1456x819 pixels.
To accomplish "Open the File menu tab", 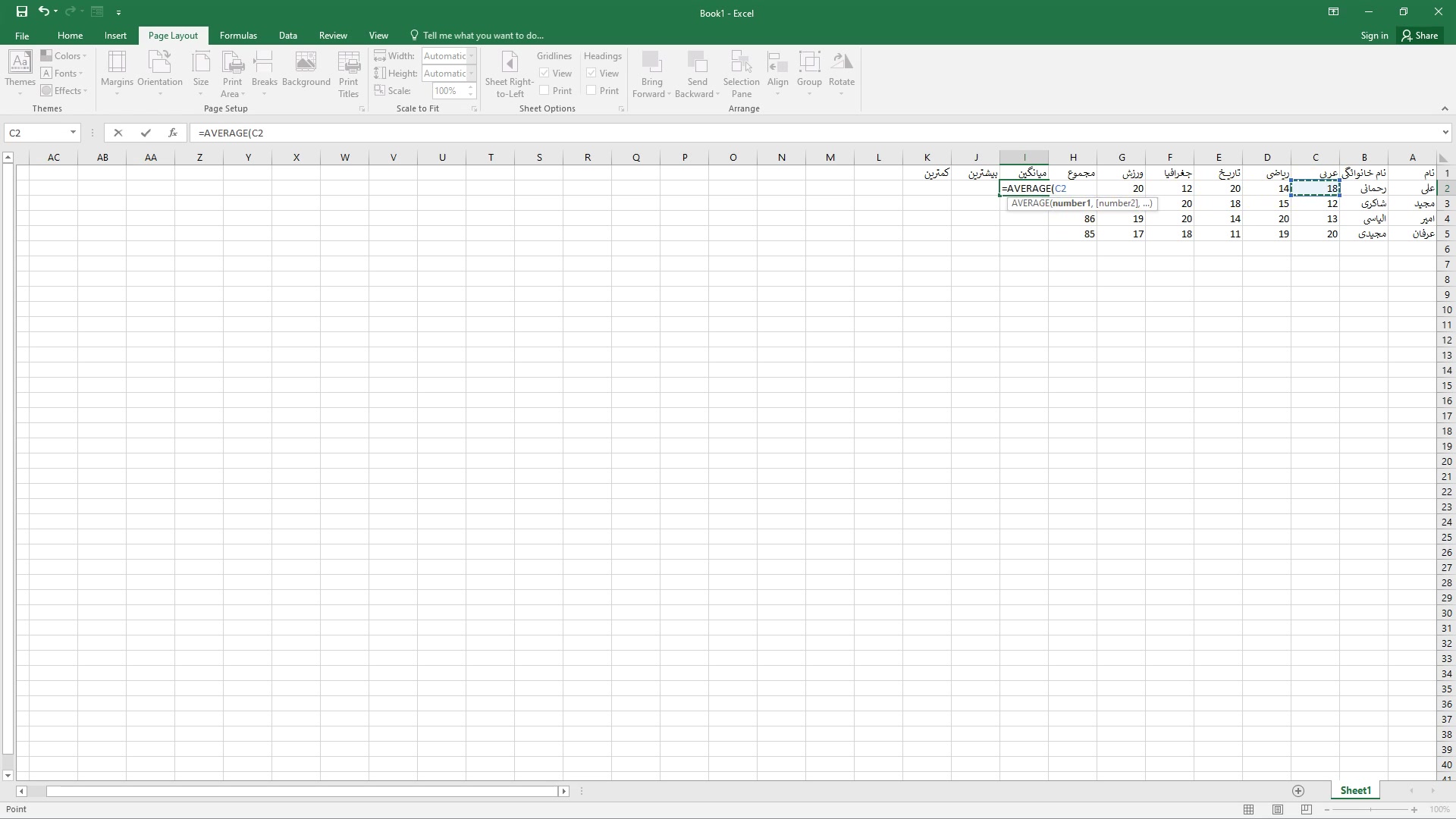I will [22, 36].
